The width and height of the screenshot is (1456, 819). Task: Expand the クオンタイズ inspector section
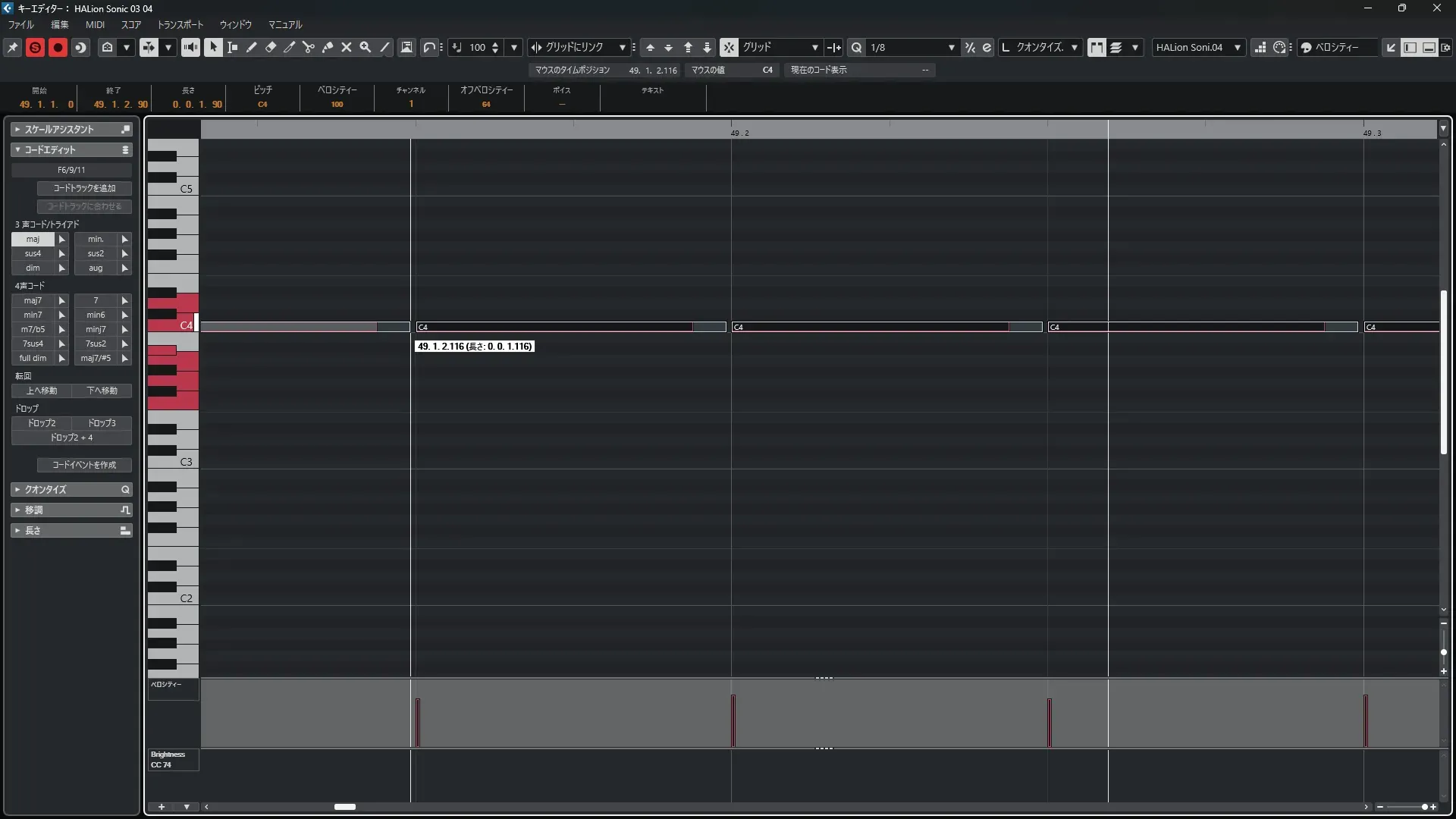71,490
